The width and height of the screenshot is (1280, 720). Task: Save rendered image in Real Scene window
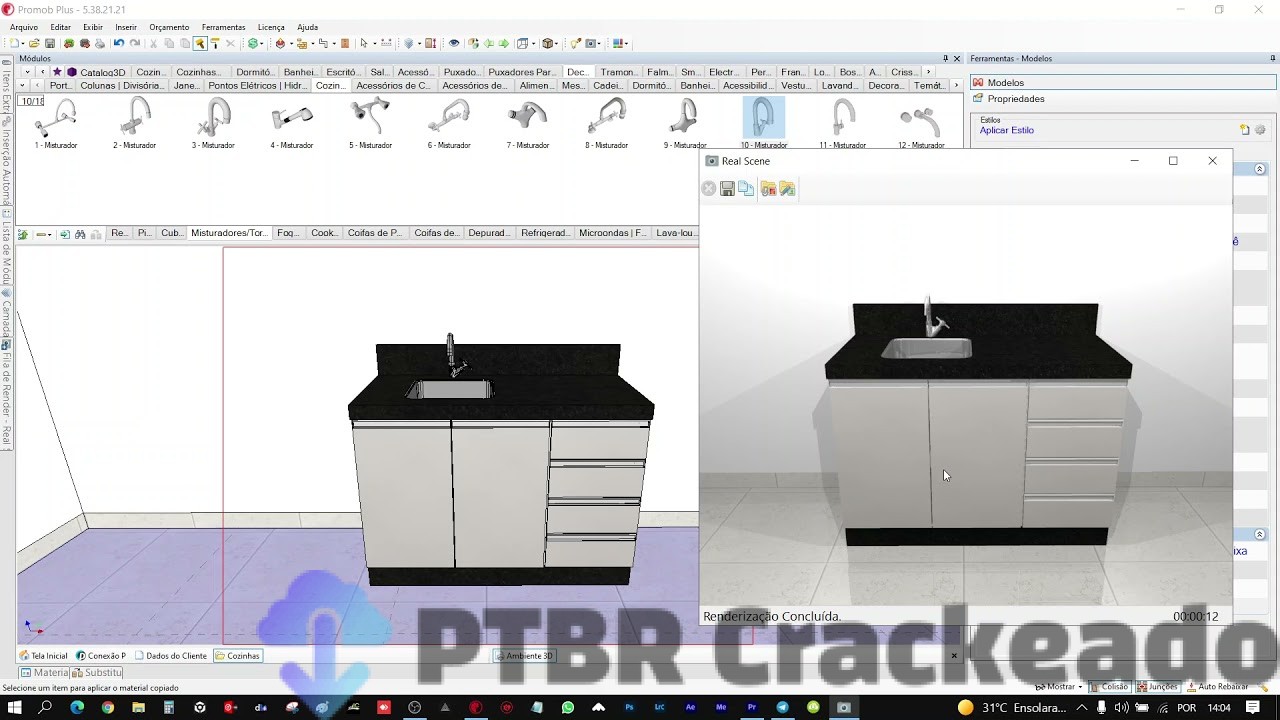727,189
